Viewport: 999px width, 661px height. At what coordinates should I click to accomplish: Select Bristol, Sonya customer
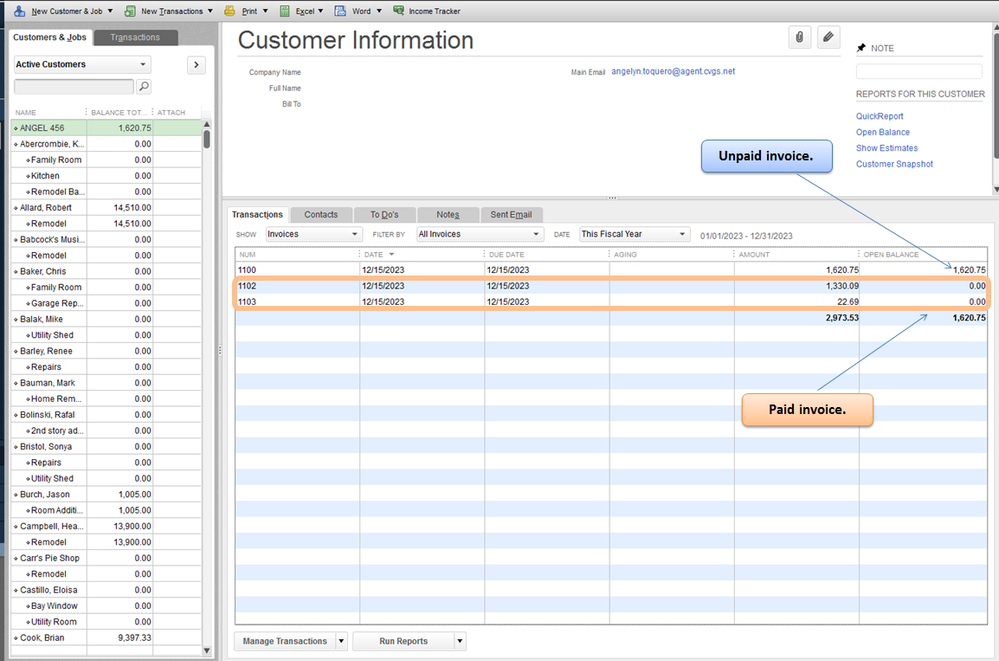[x=106, y=446]
